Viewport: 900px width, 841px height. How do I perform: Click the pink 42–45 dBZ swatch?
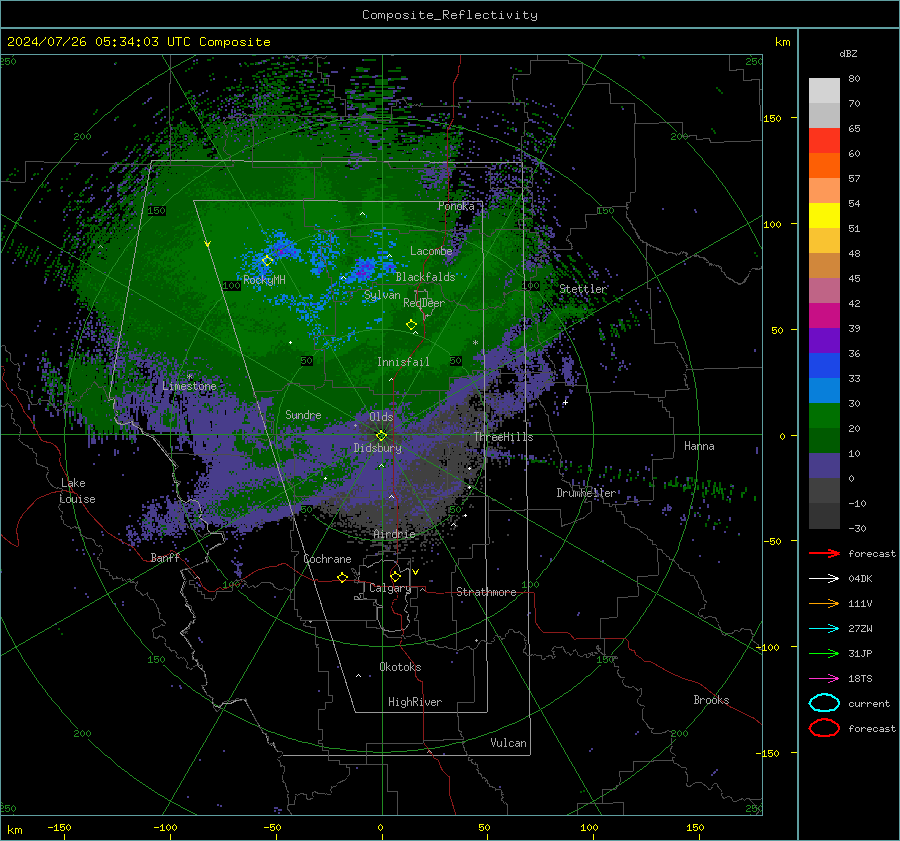(824, 291)
